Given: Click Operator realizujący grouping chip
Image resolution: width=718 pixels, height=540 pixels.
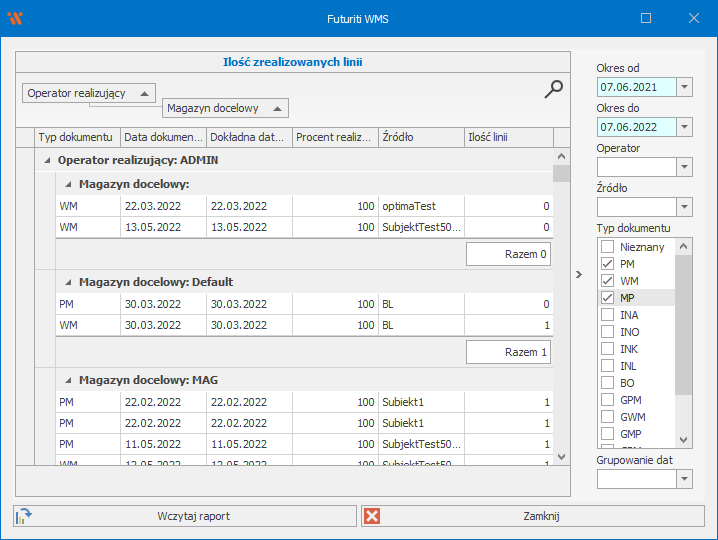Looking at the screenshot, I should click(89, 93).
